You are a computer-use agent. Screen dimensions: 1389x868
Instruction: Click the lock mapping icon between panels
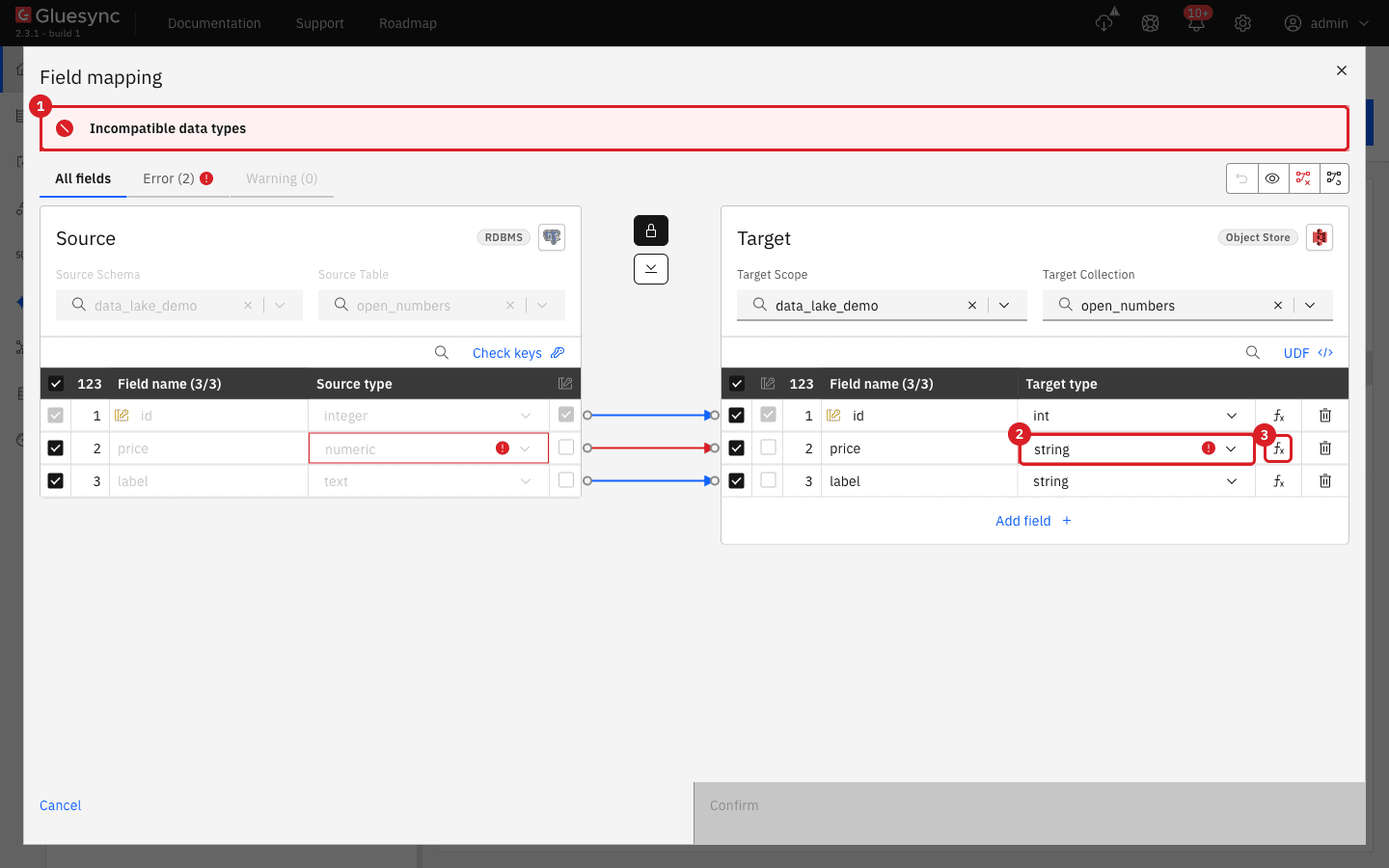click(x=651, y=231)
